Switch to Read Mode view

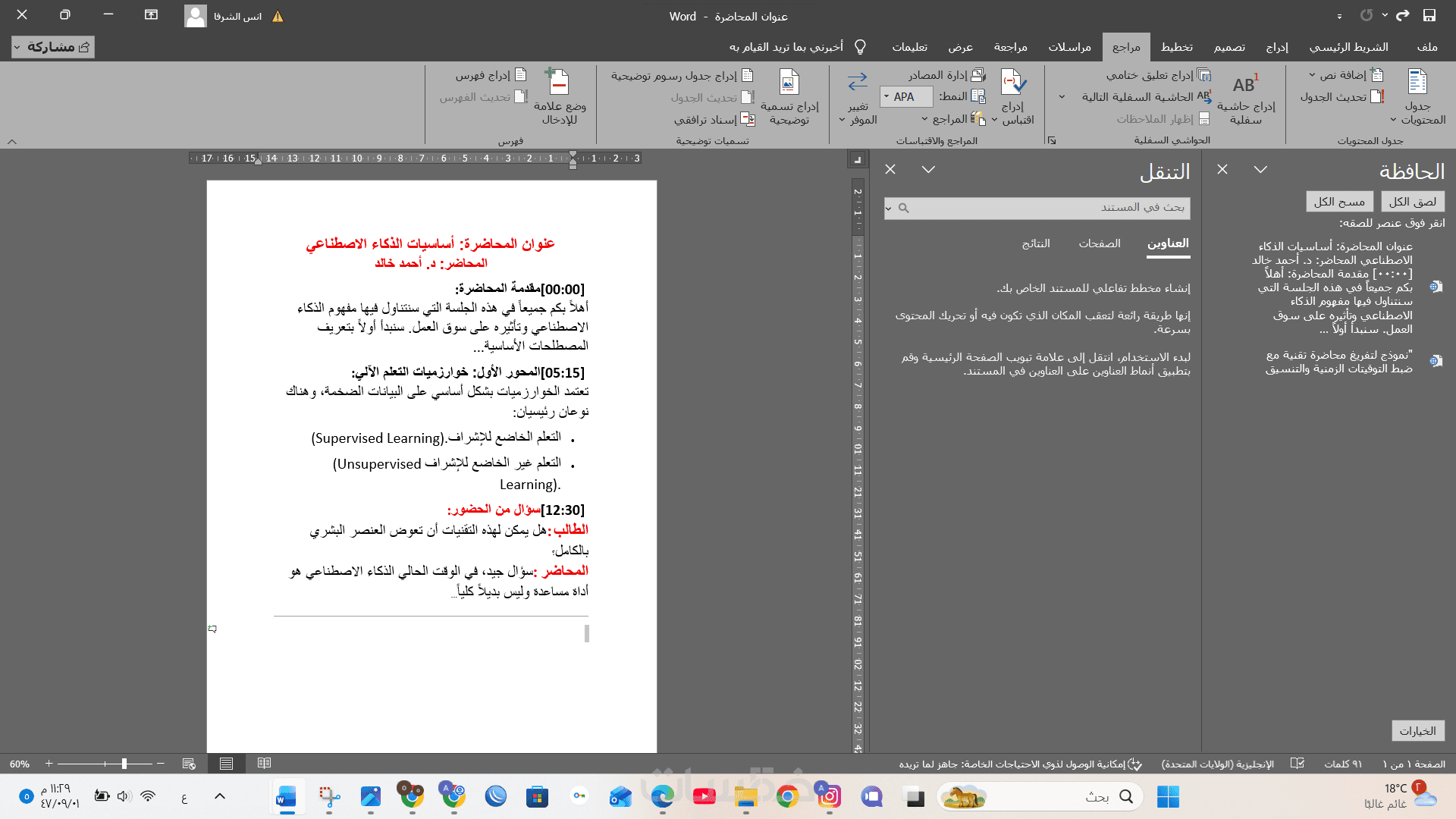tap(264, 764)
